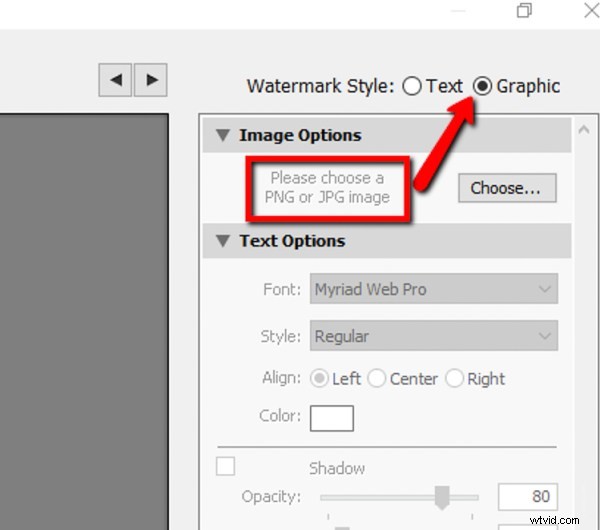Screen dimensions: 600x530
Task: Go to previous photo with left arrow
Action: (115, 80)
